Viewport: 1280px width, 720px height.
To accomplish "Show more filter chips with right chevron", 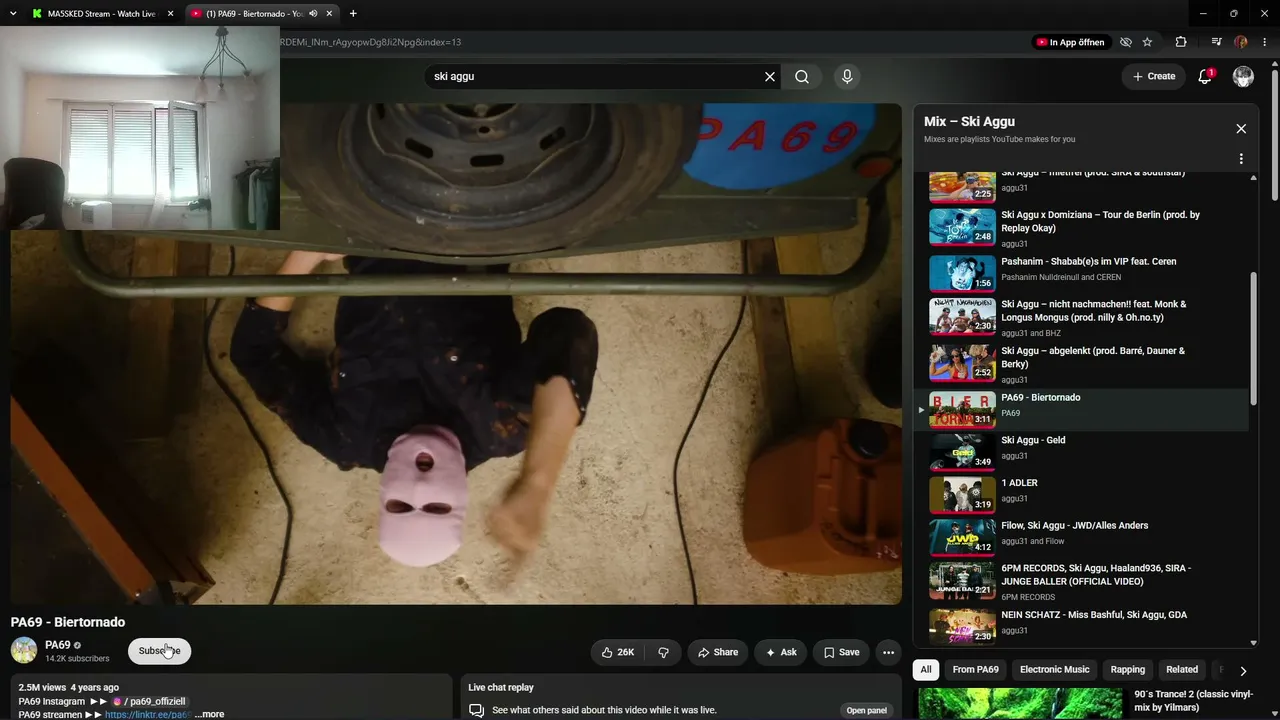I will (x=1243, y=671).
